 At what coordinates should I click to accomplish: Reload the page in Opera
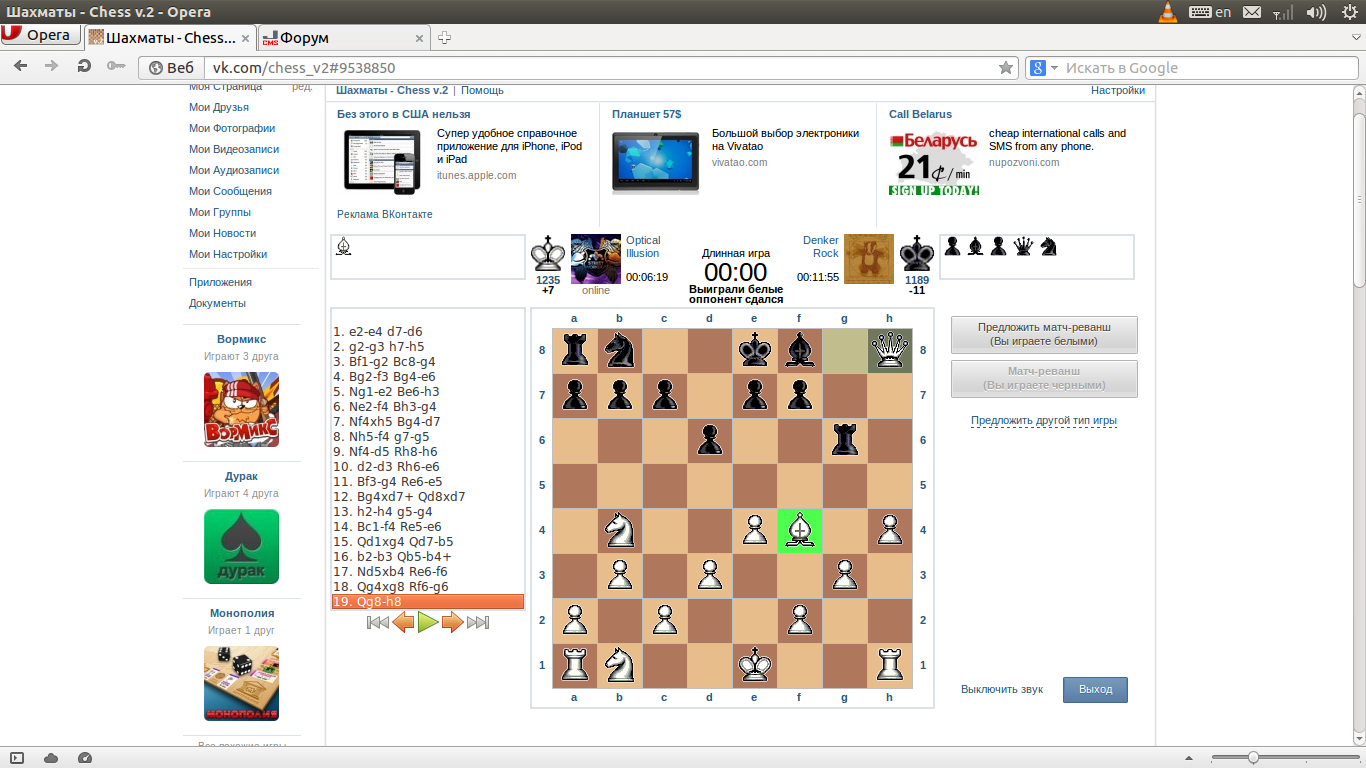coord(85,67)
